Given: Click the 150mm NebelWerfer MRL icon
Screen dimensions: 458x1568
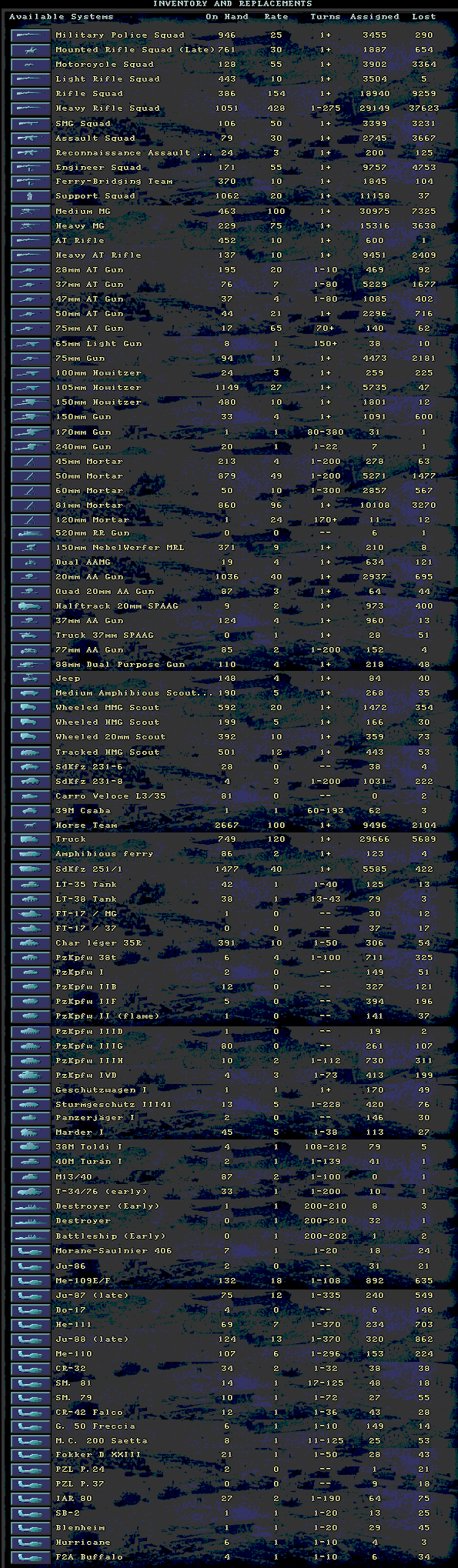Looking at the screenshot, I should coord(31,548).
